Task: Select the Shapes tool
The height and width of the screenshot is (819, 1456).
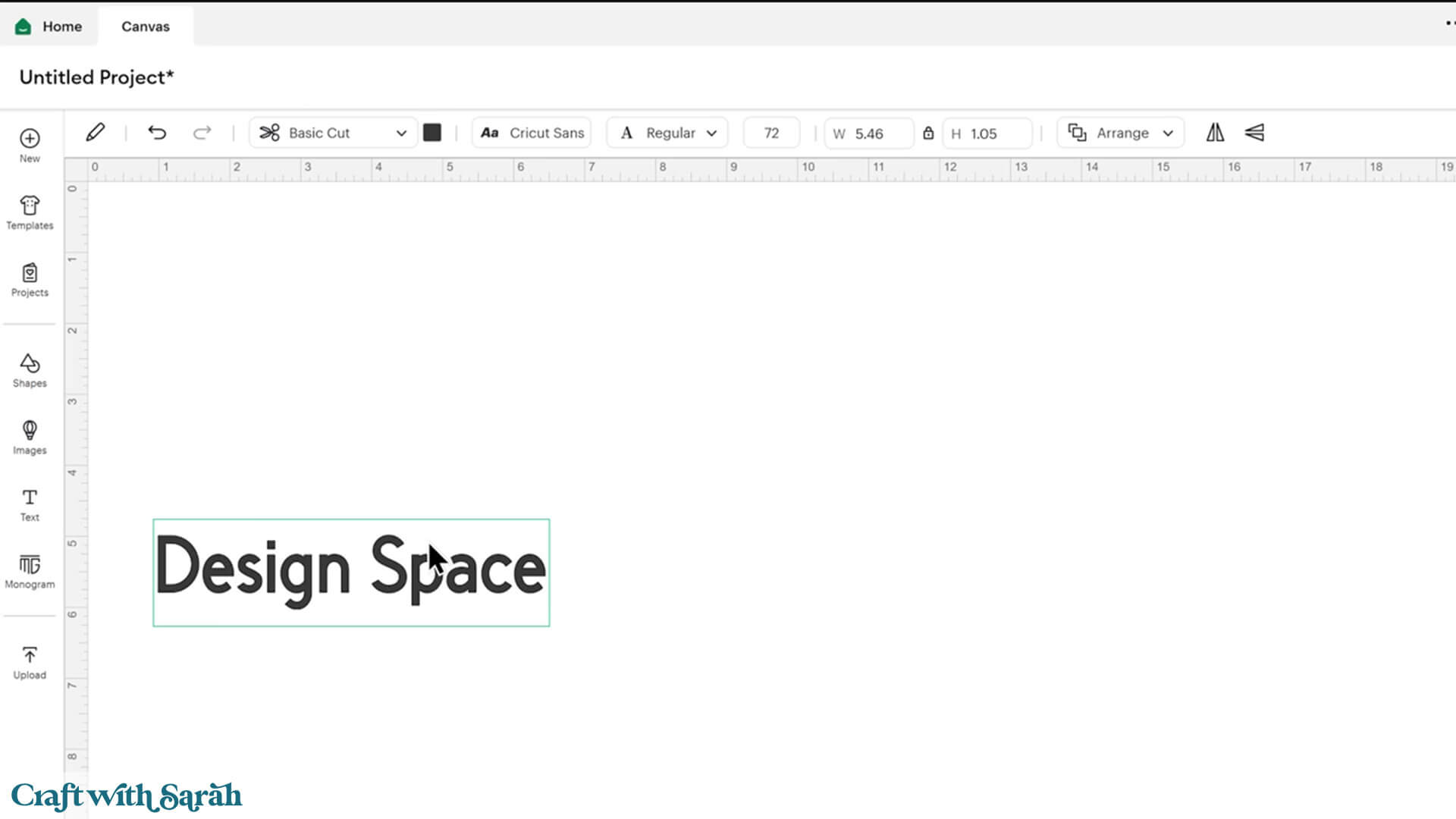Action: point(30,369)
